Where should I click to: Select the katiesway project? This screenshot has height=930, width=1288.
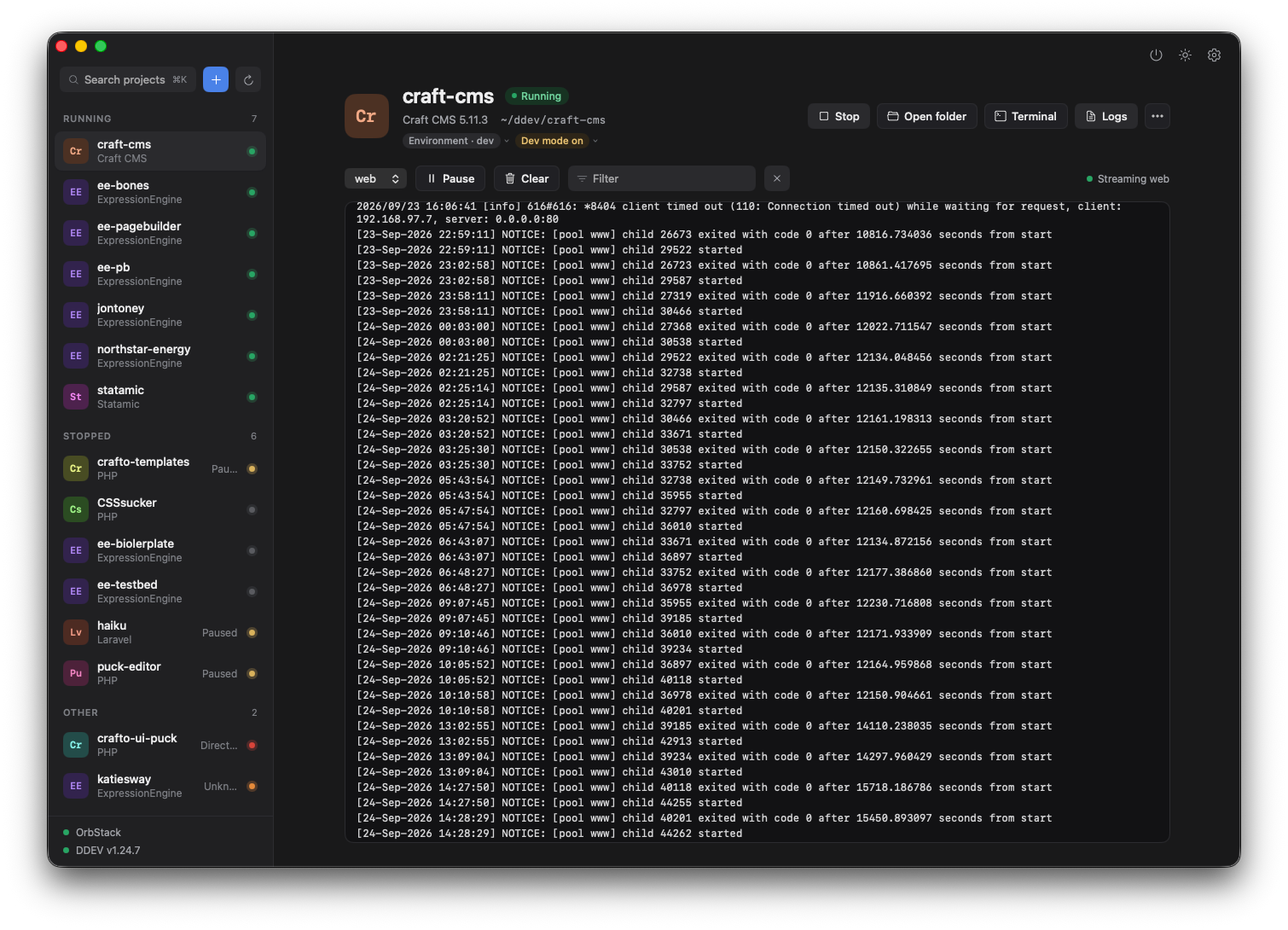[160, 786]
